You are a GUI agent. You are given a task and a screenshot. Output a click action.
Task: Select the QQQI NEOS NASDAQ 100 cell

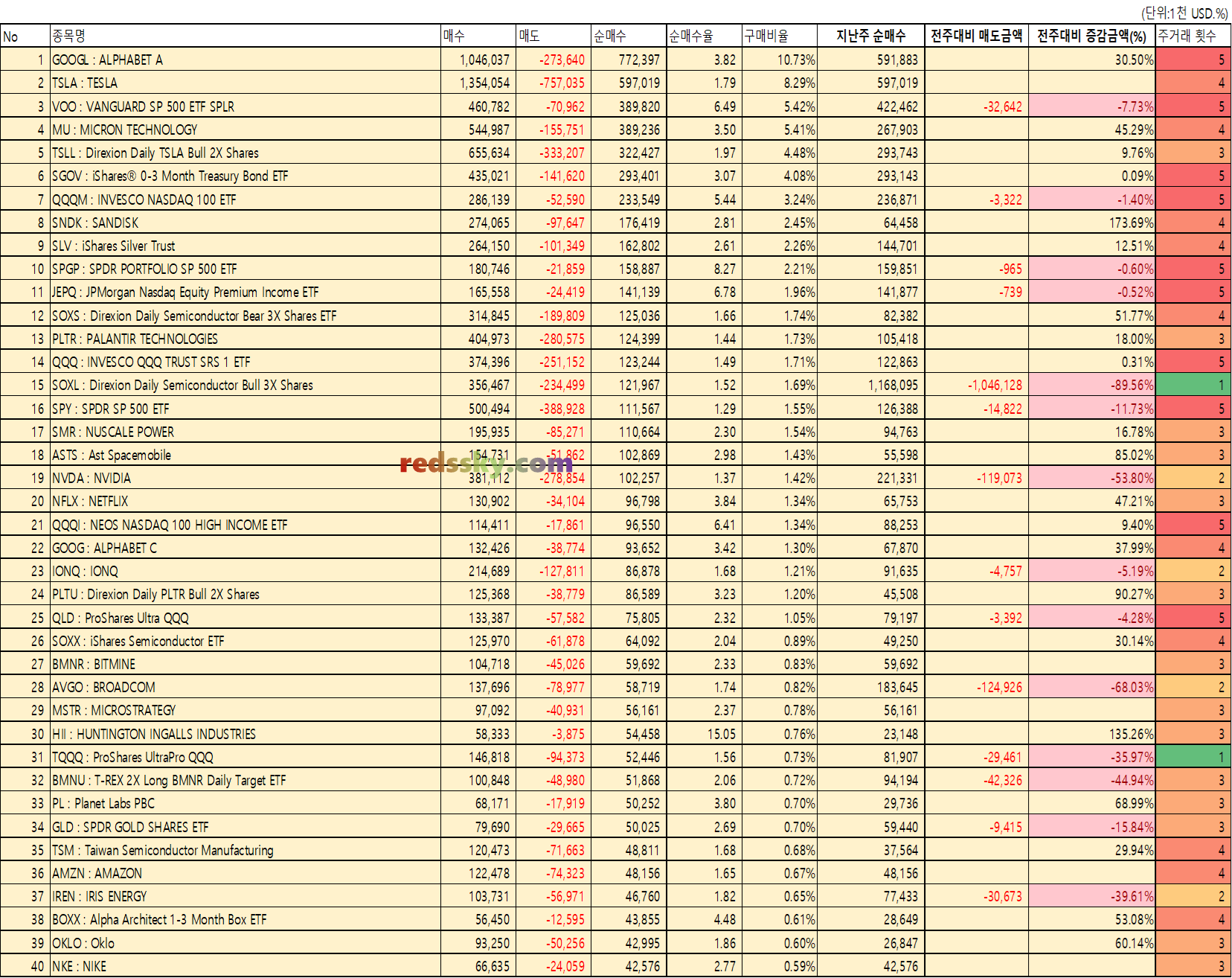click(246, 525)
